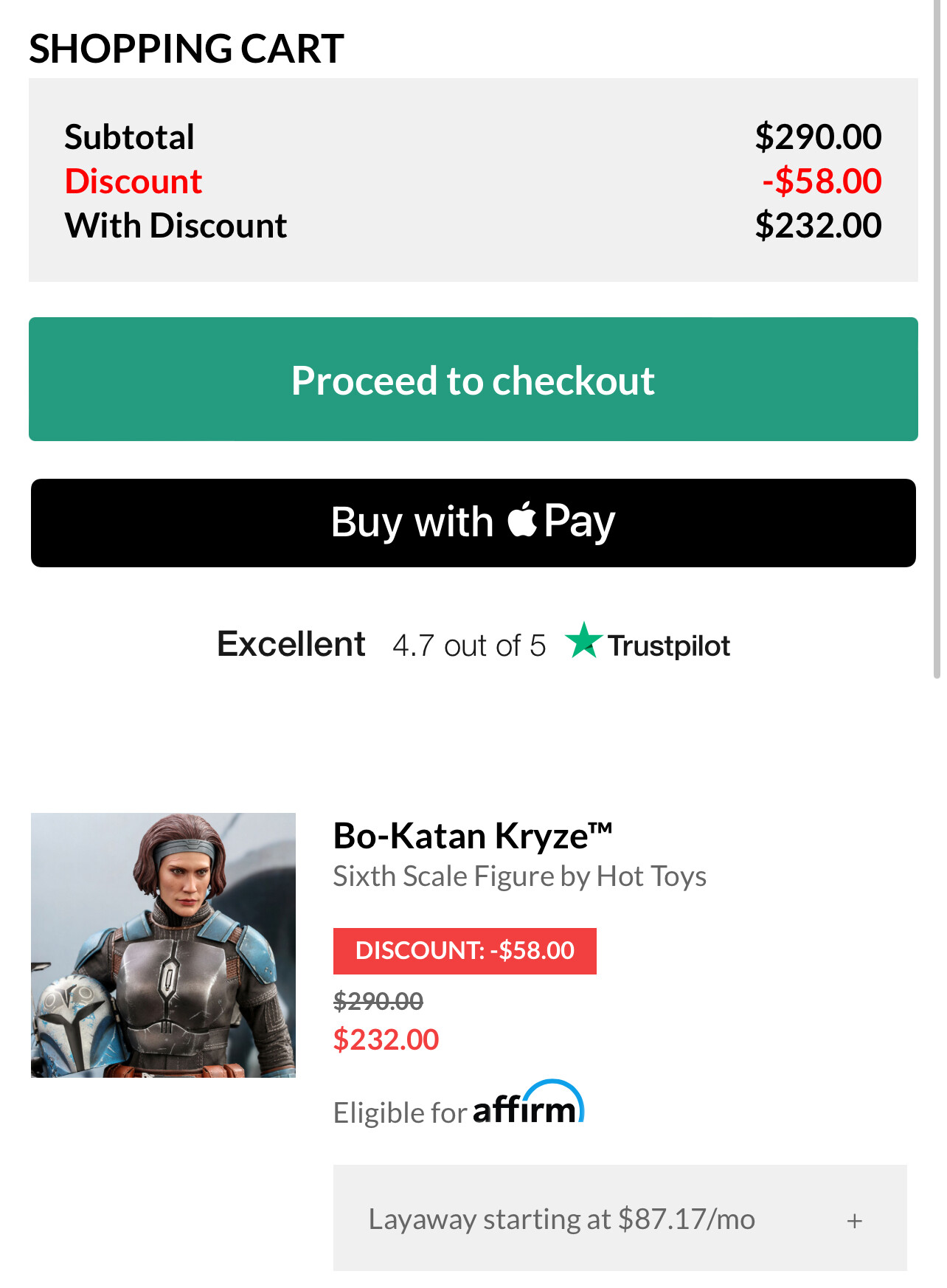
Task: Click the 4.7 out of 5 rating
Action: coord(469,645)
